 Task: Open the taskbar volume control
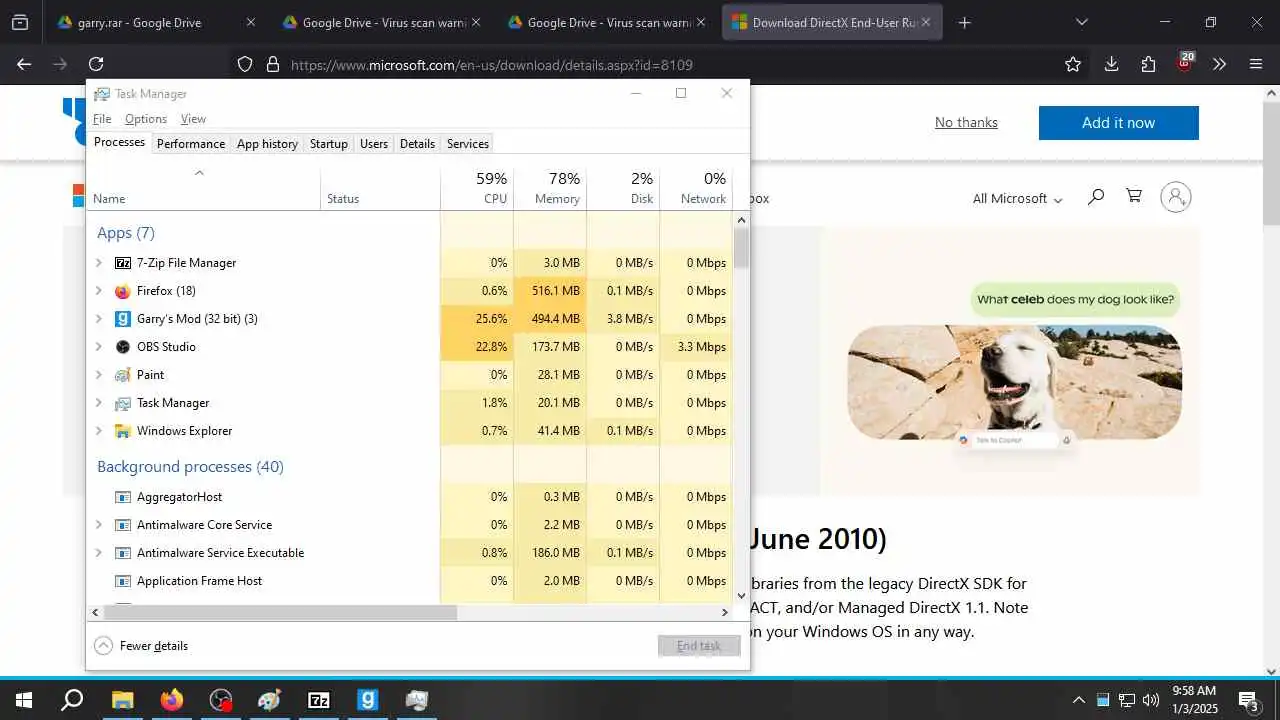tap(1151, 700)
